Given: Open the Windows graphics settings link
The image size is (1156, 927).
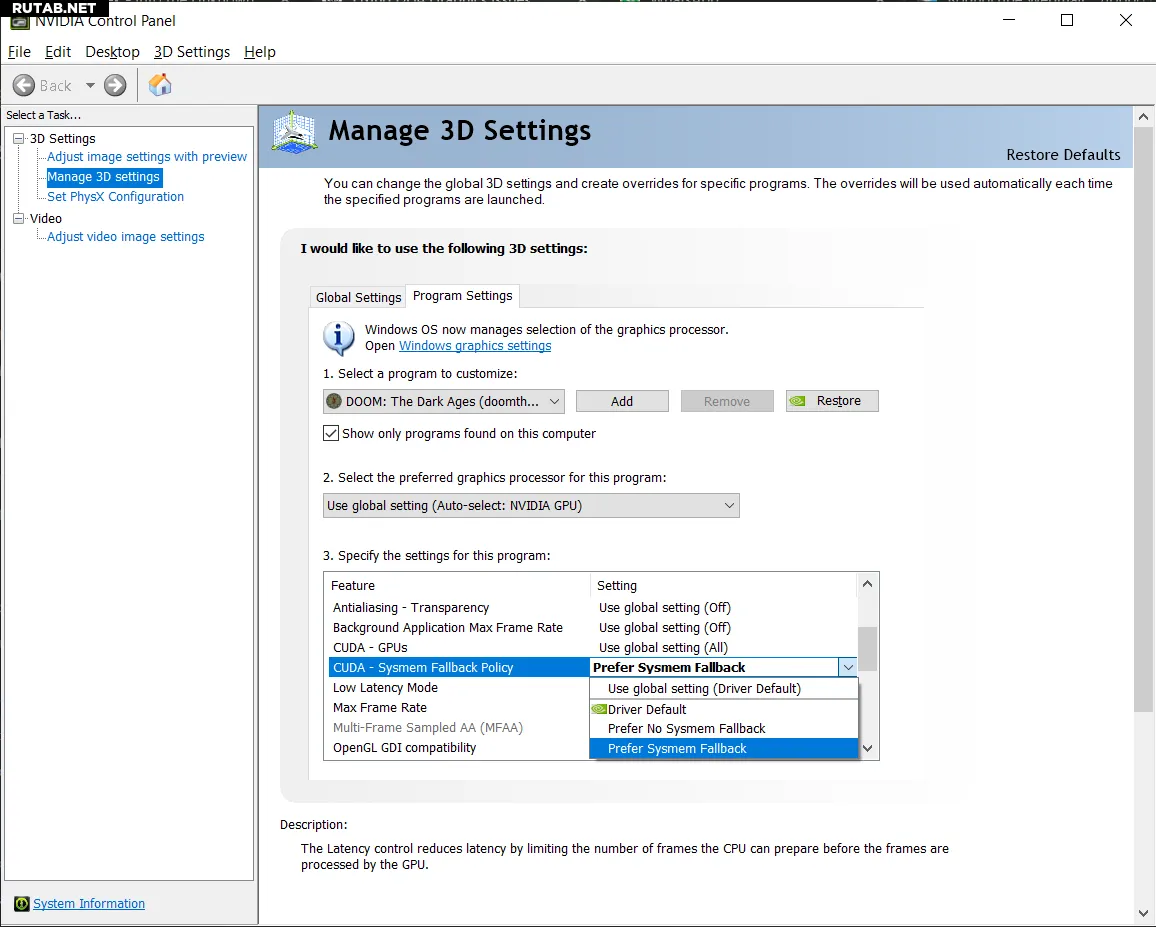Looking at the screenshot, I should pyautogui.click(x=475, y=346).
